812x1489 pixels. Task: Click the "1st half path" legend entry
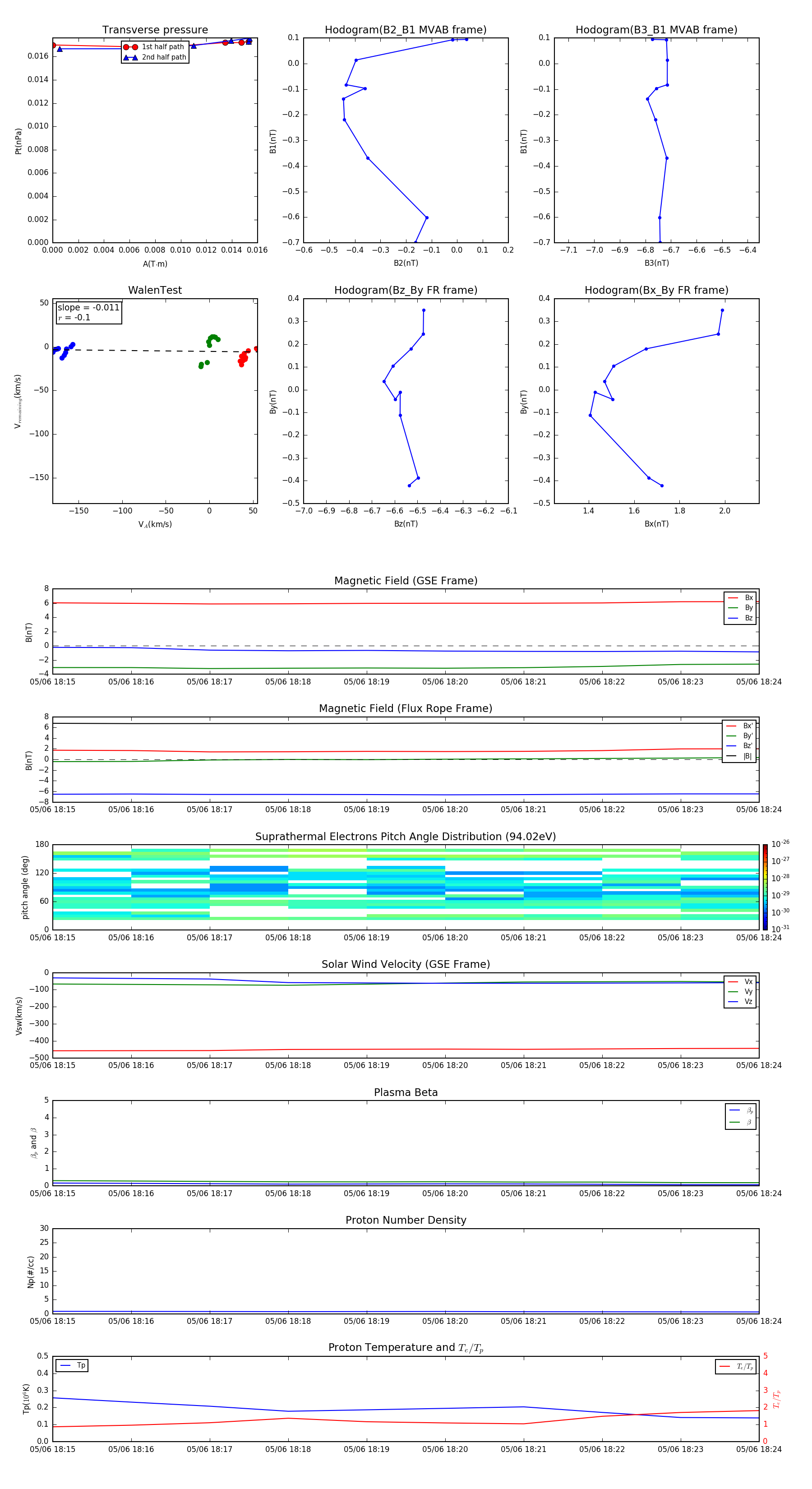155,47
